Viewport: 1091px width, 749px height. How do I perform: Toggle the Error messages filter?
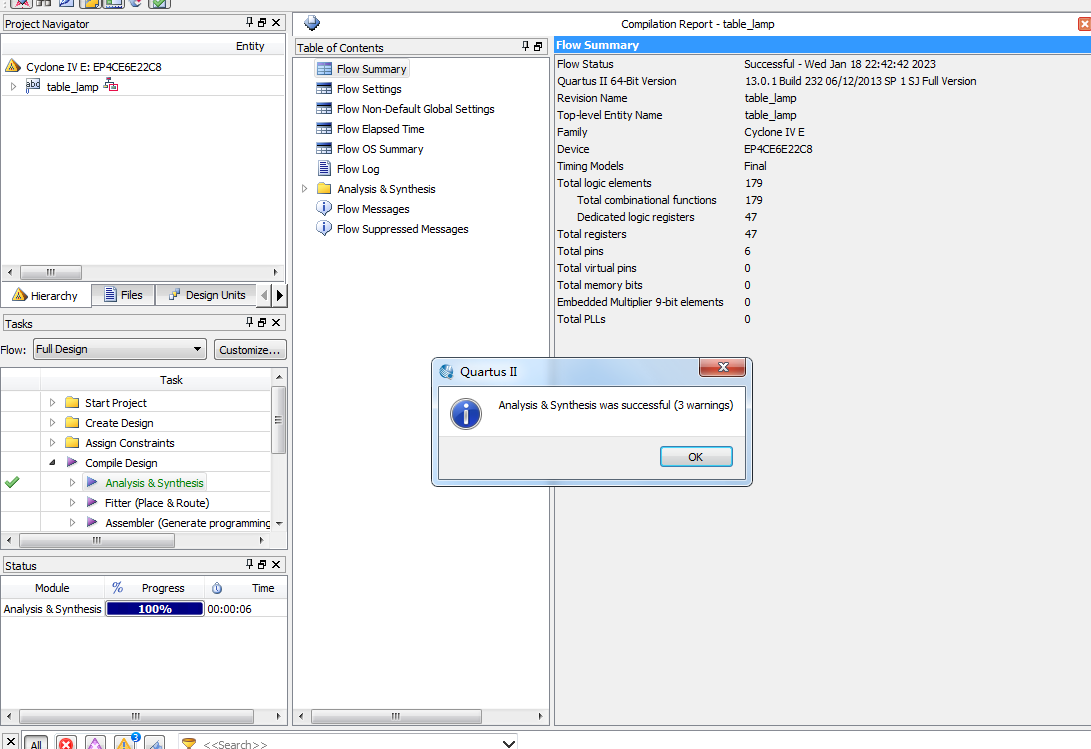[66, 743]
